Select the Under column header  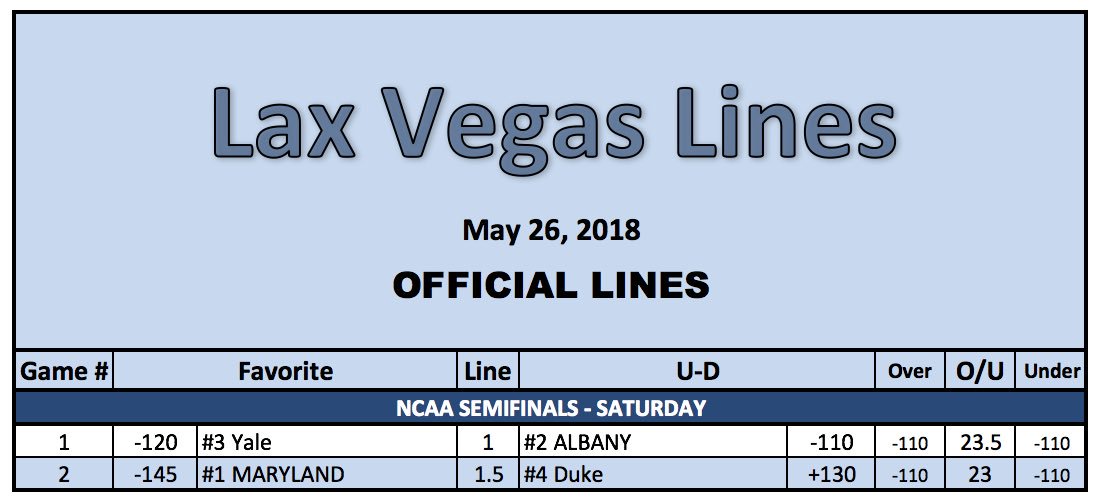tap(1050, 372)
